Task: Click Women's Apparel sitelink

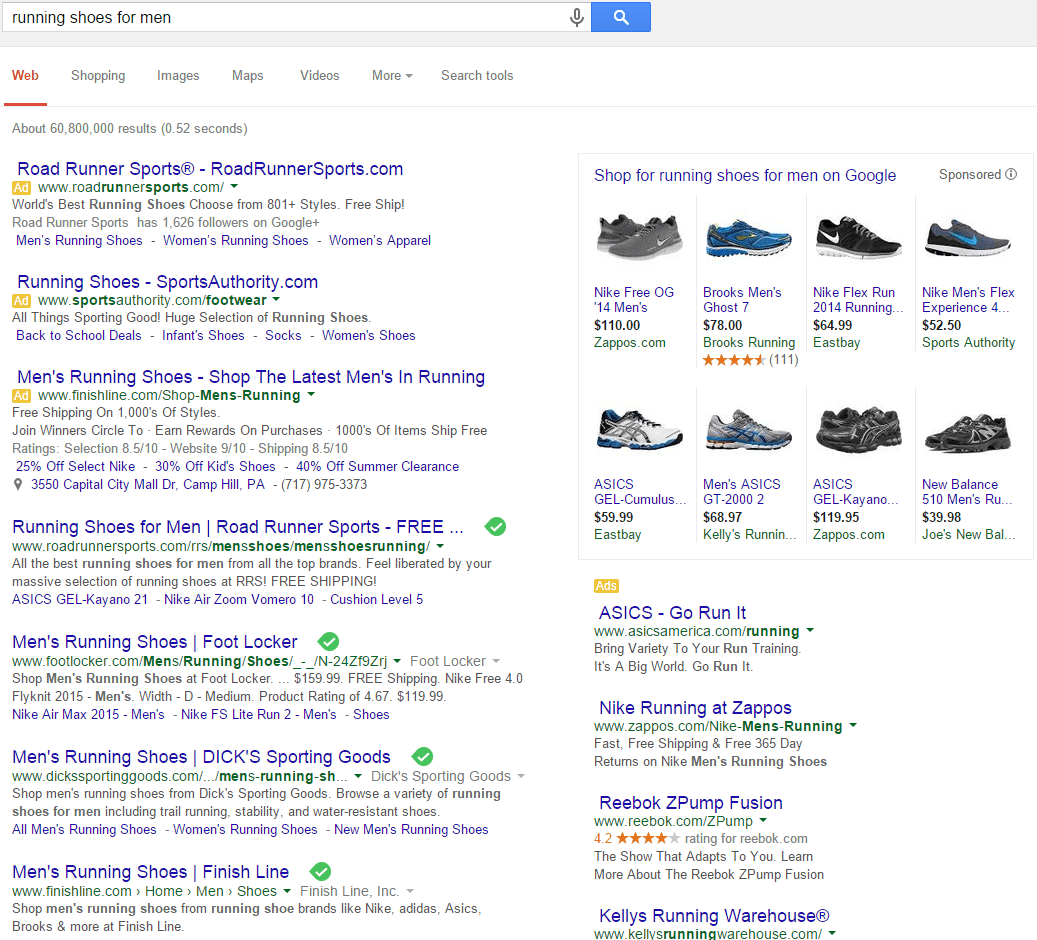Action: 380,241
